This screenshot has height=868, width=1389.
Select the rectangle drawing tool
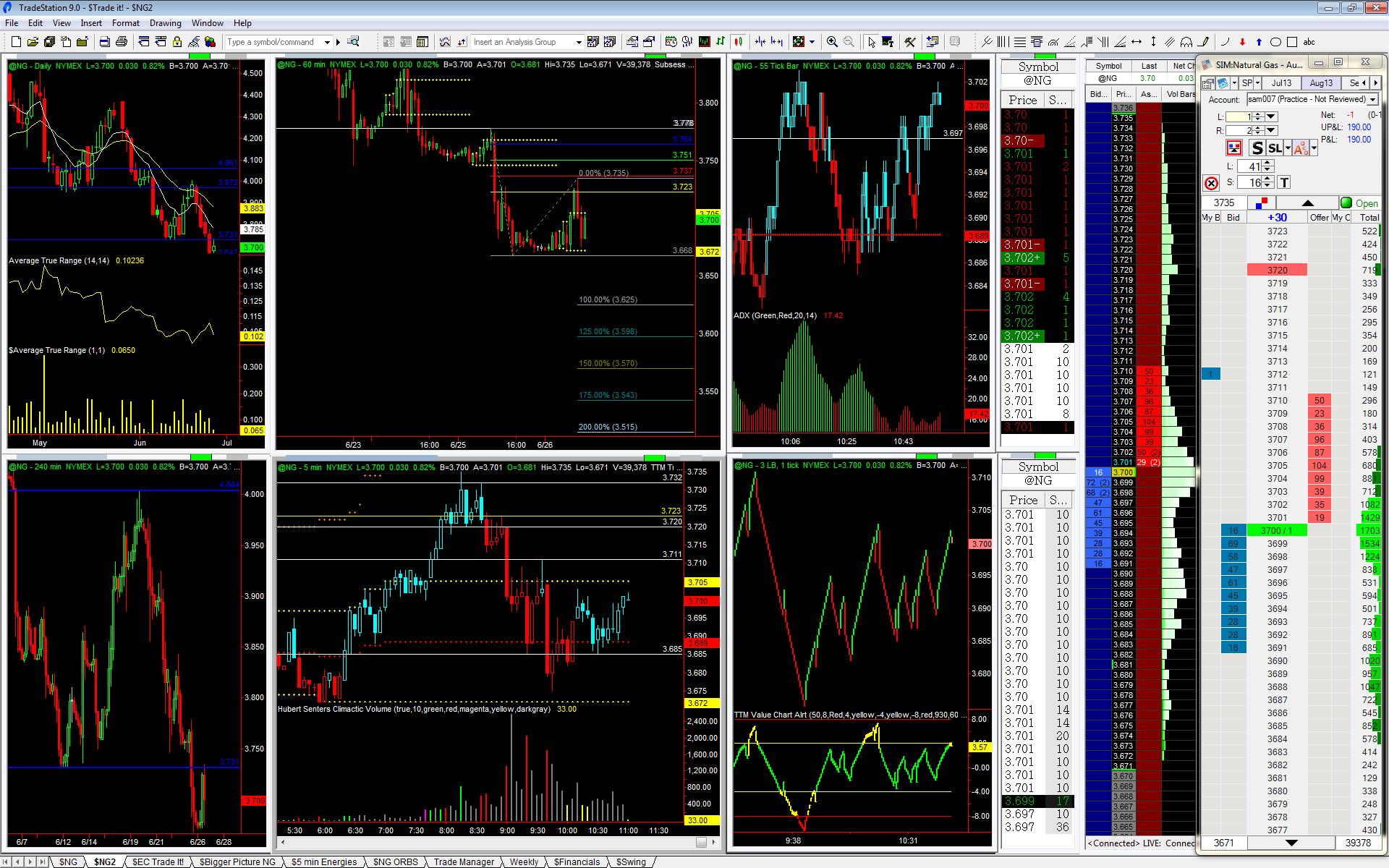[x=1292, y=42]
